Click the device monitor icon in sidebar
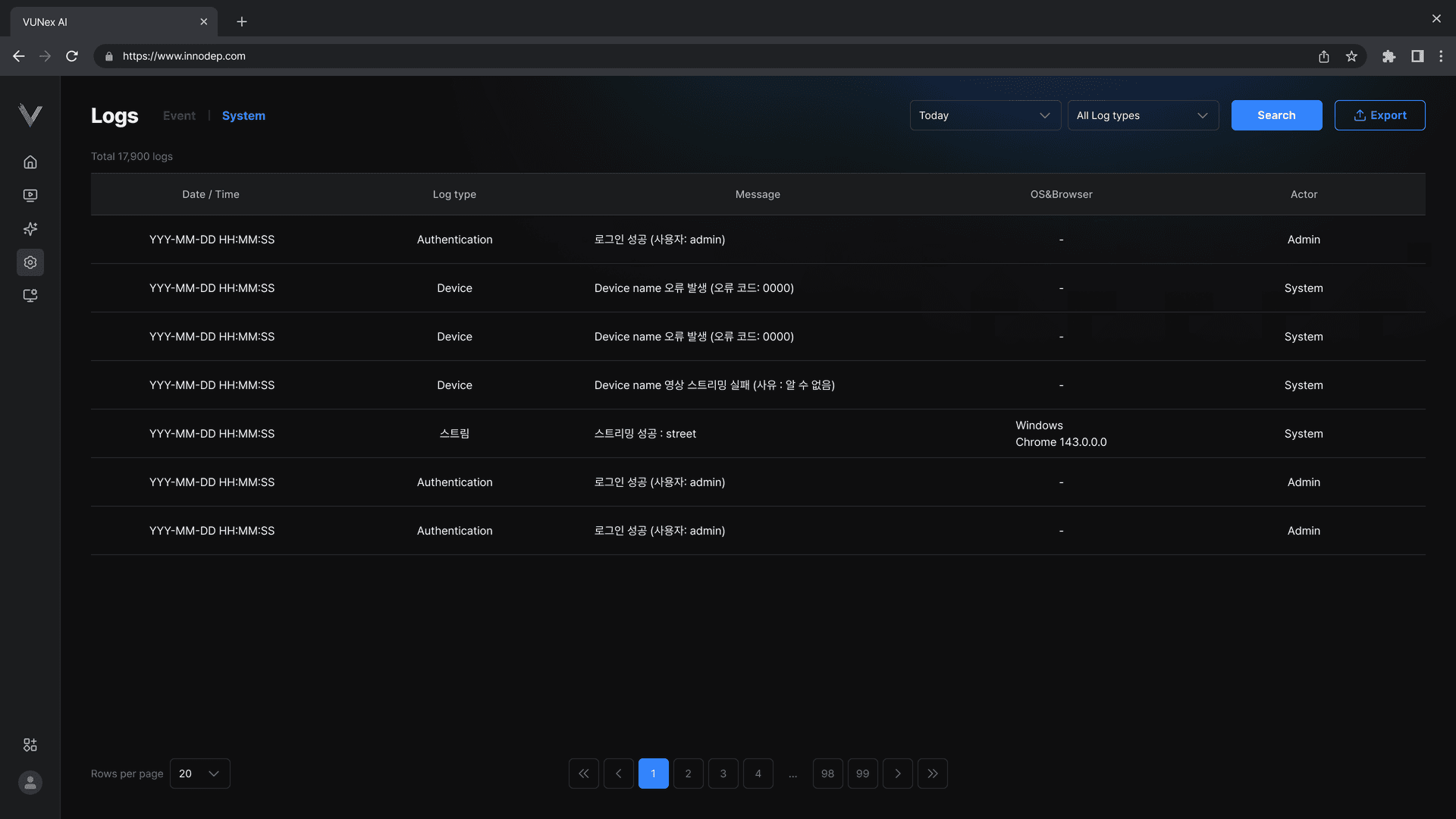 (30, 296)
